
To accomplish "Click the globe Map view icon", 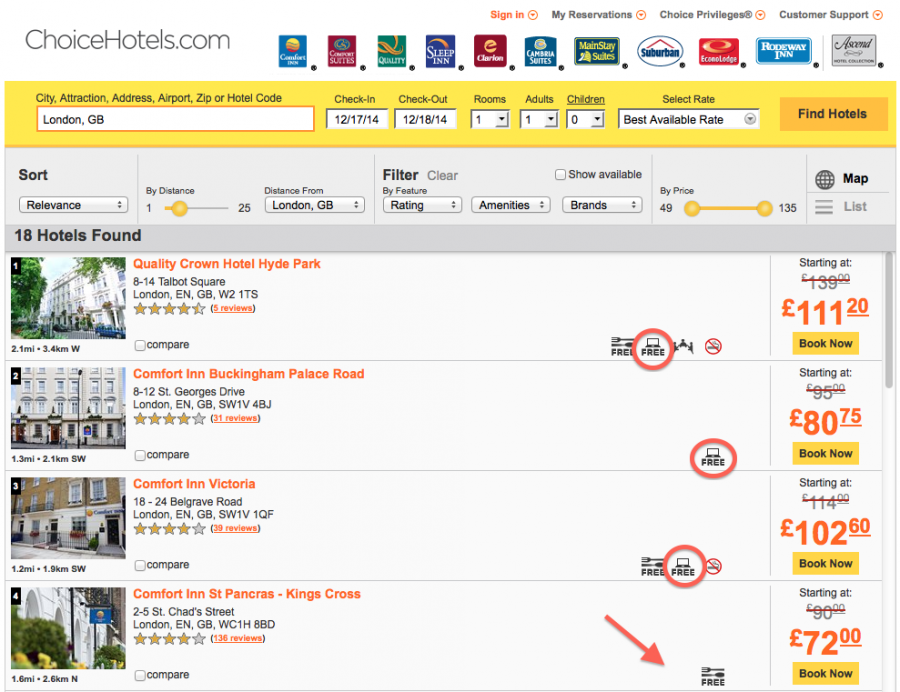I will point(825,180).
